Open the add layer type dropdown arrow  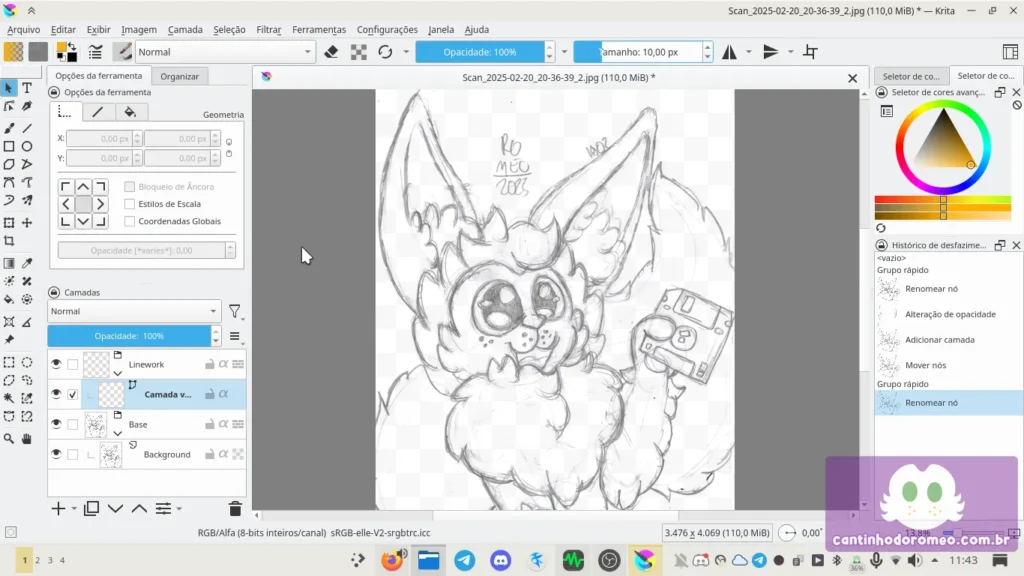click(x=74, y=509)
